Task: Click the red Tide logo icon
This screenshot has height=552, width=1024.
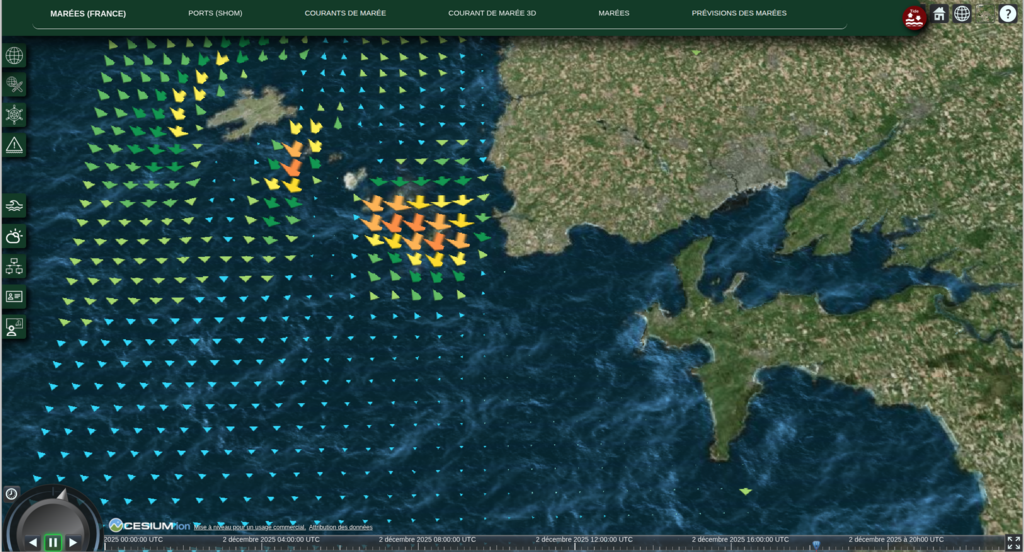Action: coord(914,17)
